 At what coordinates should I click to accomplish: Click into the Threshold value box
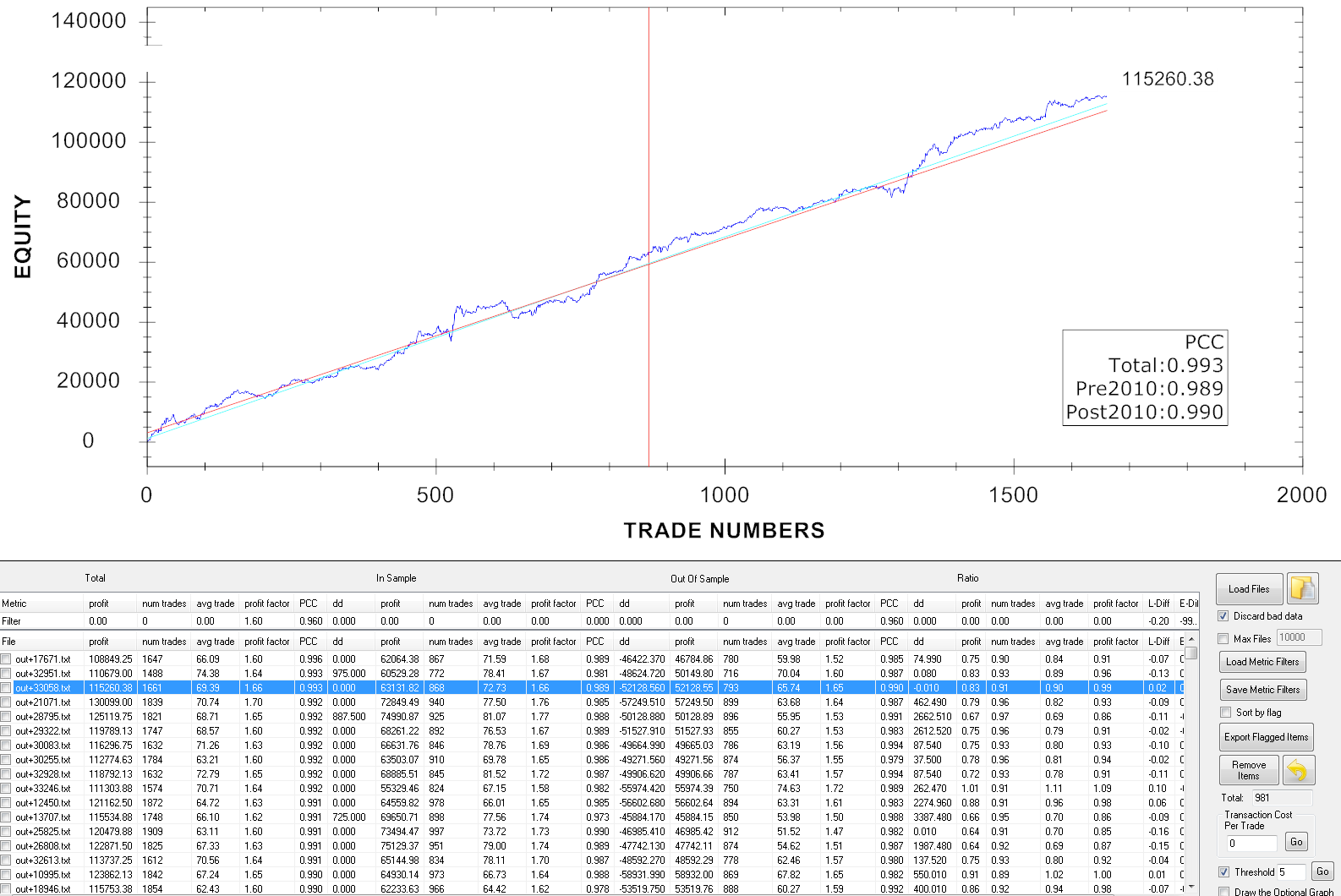1292,872
